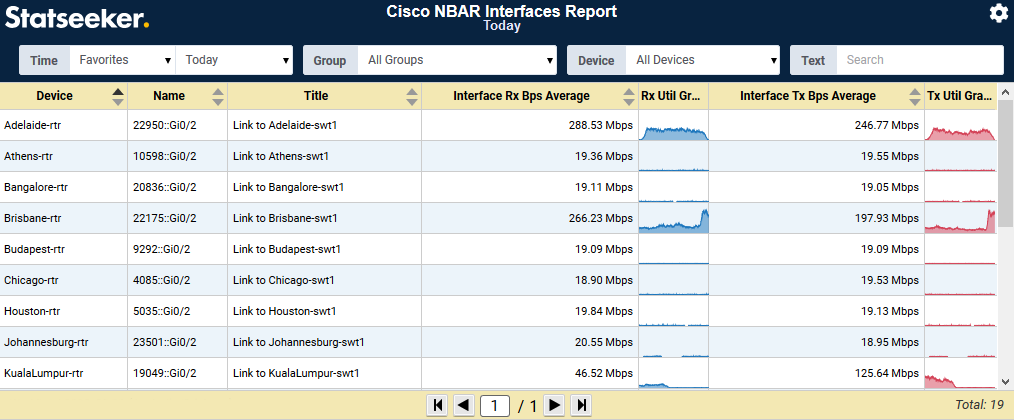1014x420 pixels.
Task: Sort table by Name column arrows
Action: (218, 97)
